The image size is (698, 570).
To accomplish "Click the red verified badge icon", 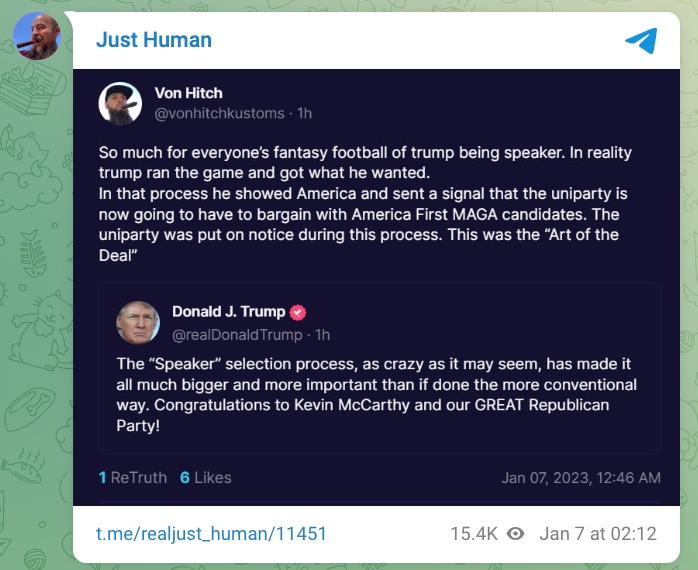I will (x=298, y=312).
